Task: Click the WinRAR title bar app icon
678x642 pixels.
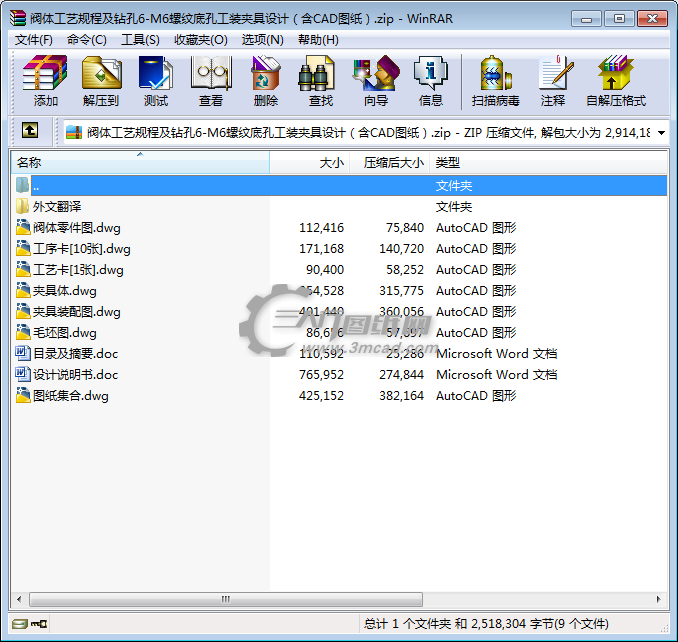Action: 18,18
